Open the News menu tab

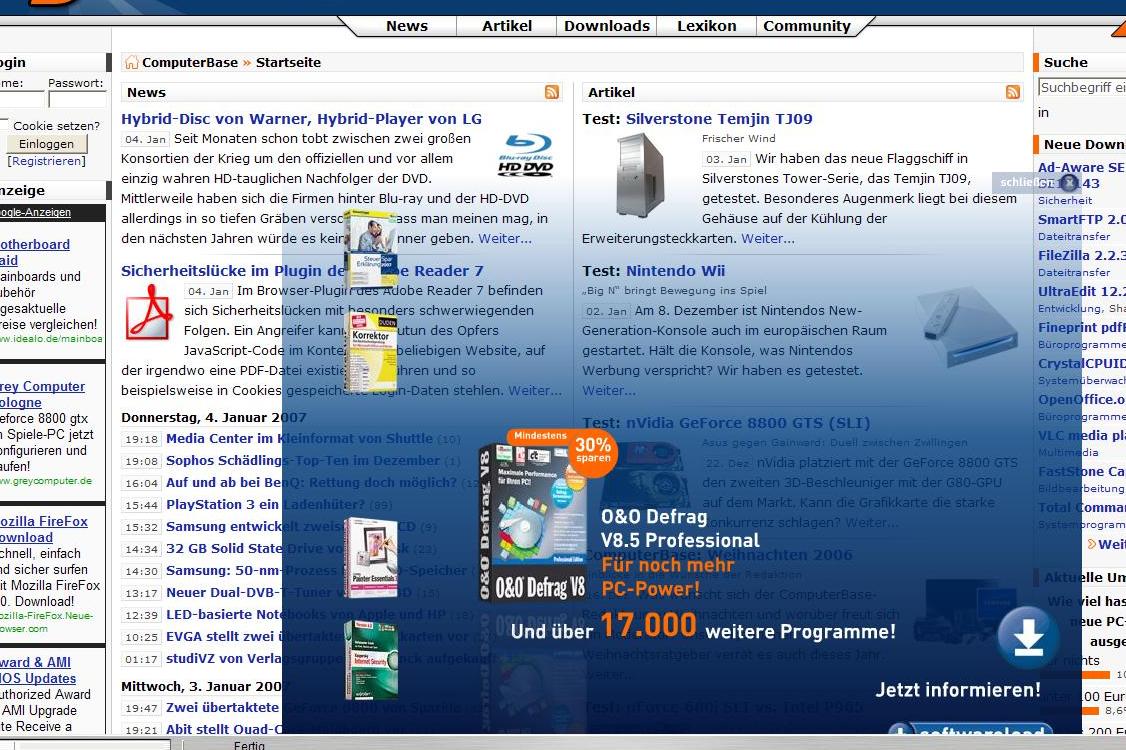pos(406,26)
